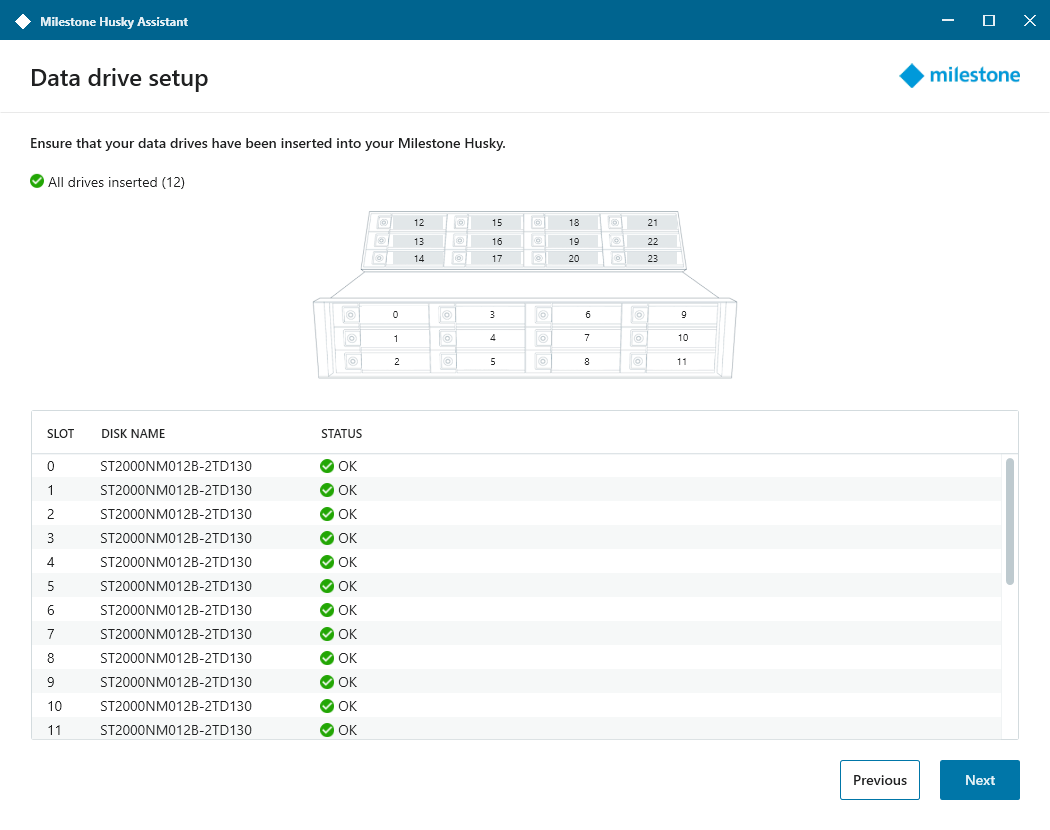Go back with the Previous button
Viewport: 1050px width, 830px height.
pyautogui.click(x=880, y=780)
